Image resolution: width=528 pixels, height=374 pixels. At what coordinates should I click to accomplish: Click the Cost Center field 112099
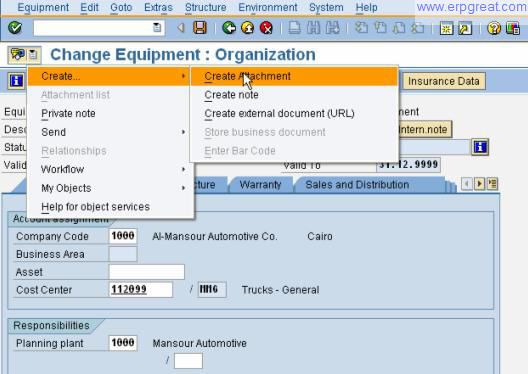click(x=141, y=290)
